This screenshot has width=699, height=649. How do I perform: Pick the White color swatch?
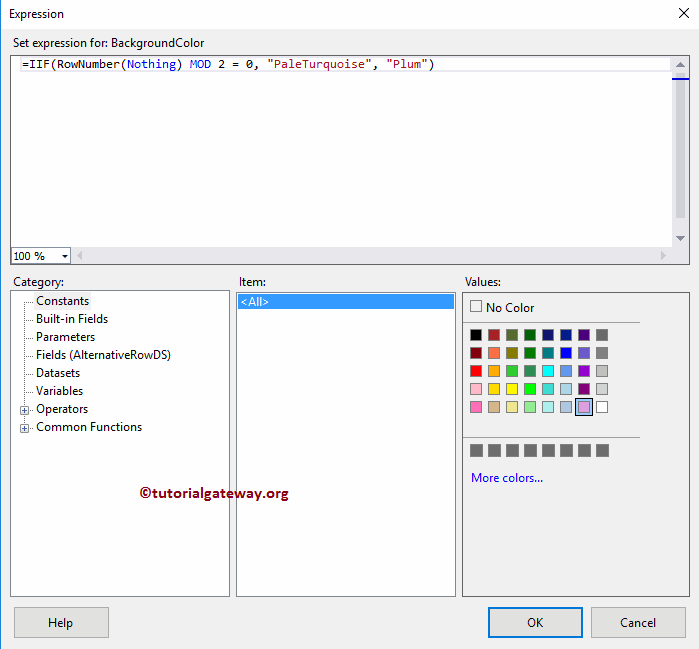pos(602,407)
